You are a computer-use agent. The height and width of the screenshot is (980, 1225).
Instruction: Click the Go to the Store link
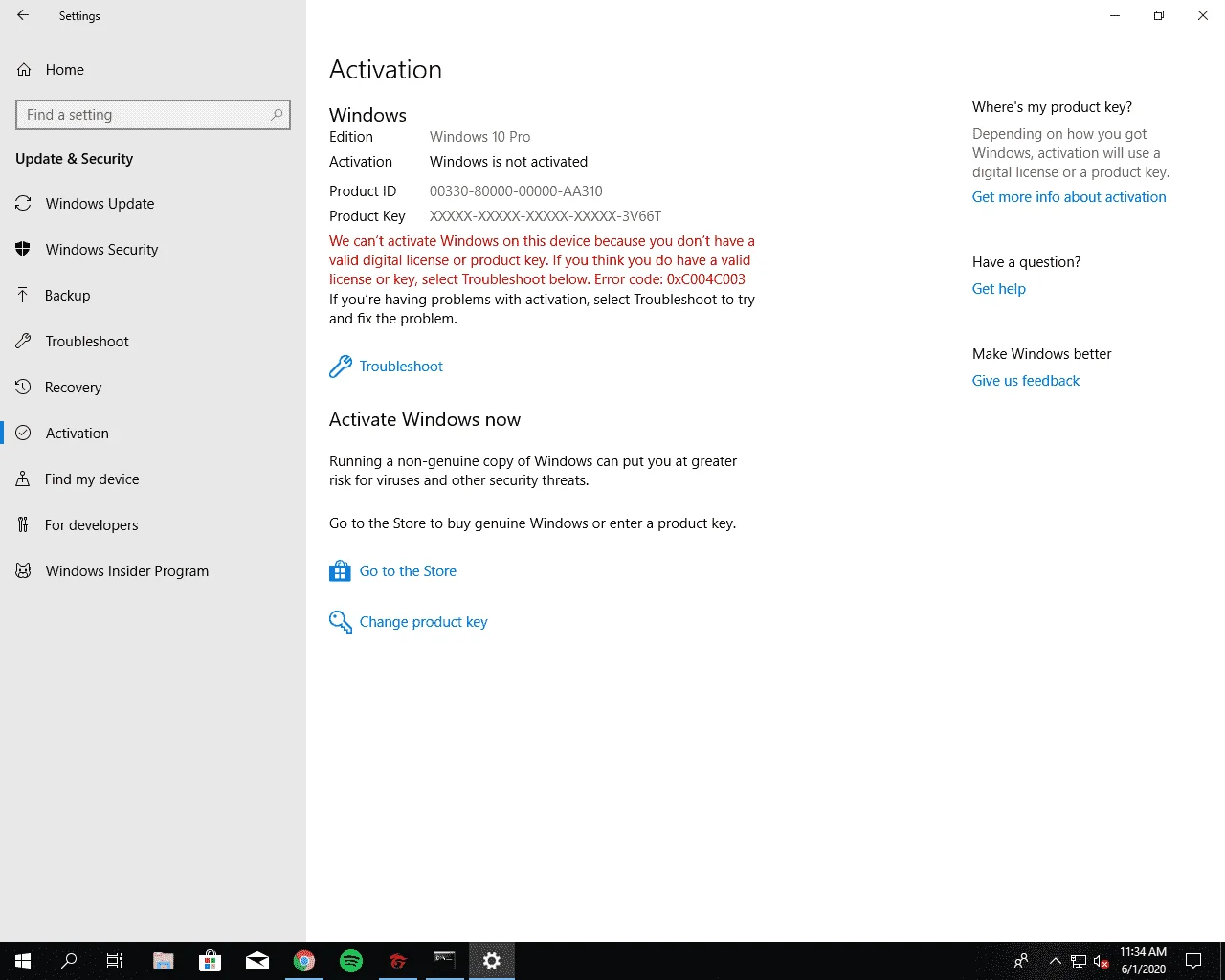click(393, 571)
